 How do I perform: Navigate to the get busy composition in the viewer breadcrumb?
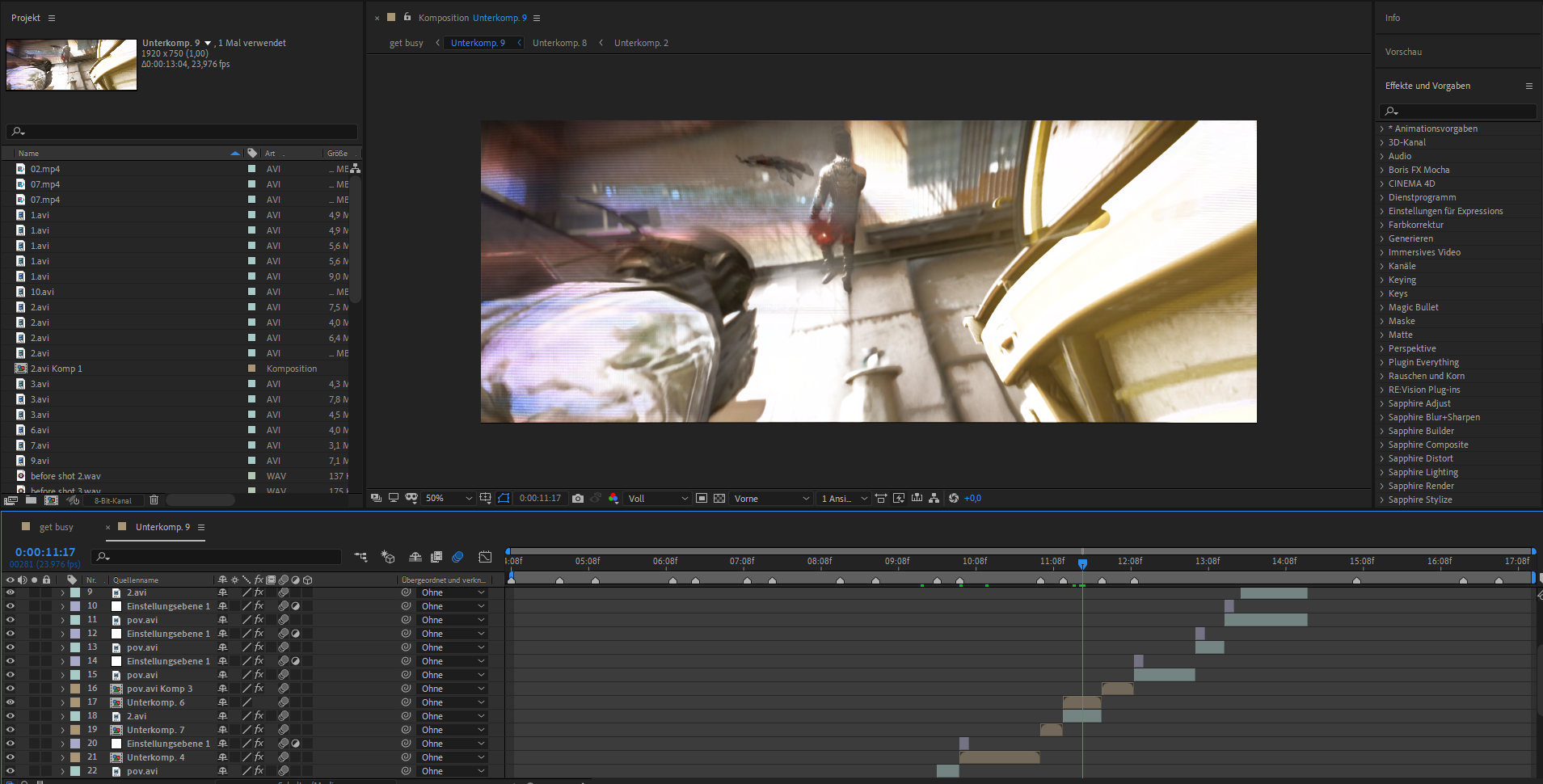click(x=406, y=43)
